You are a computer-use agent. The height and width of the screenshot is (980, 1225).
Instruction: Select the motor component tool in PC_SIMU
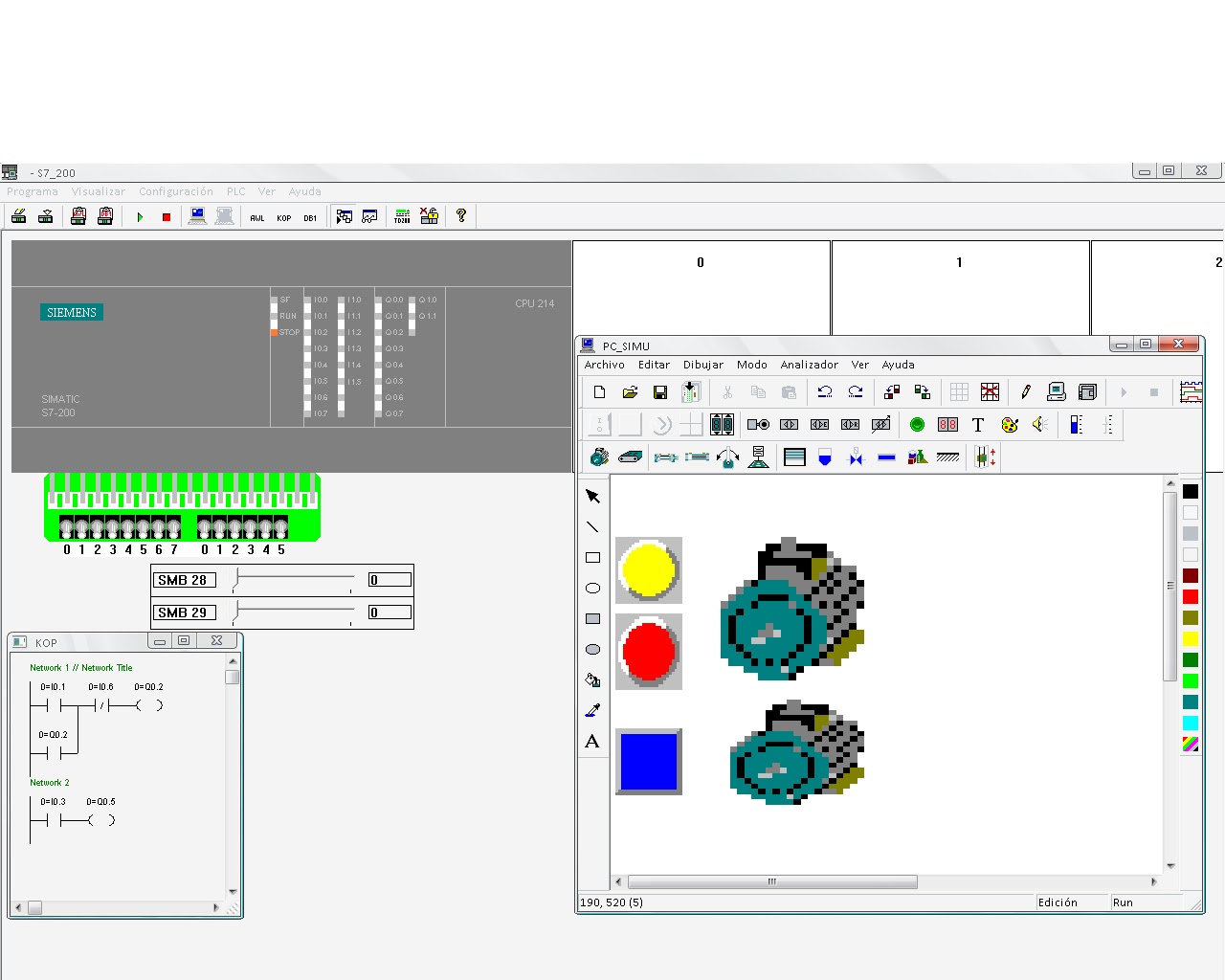599,457
